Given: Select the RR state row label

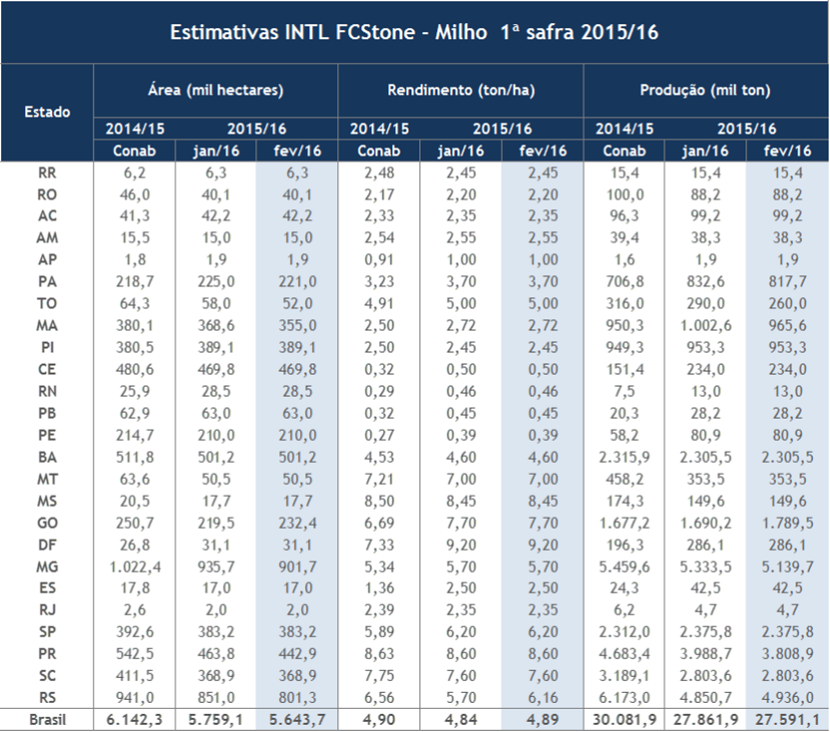Looking at the screenshot, I should (x=47, y=172).
